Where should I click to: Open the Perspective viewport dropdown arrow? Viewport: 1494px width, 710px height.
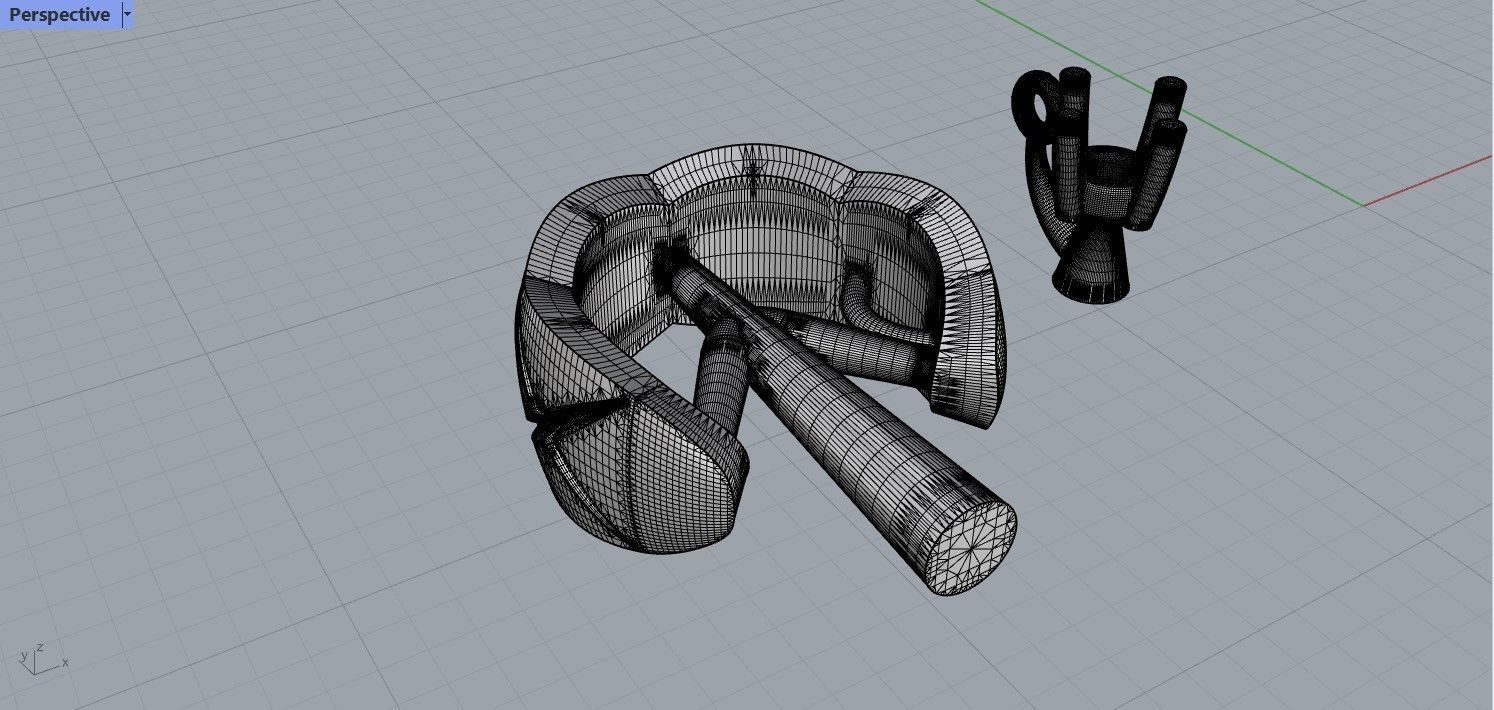pos(127,14)
